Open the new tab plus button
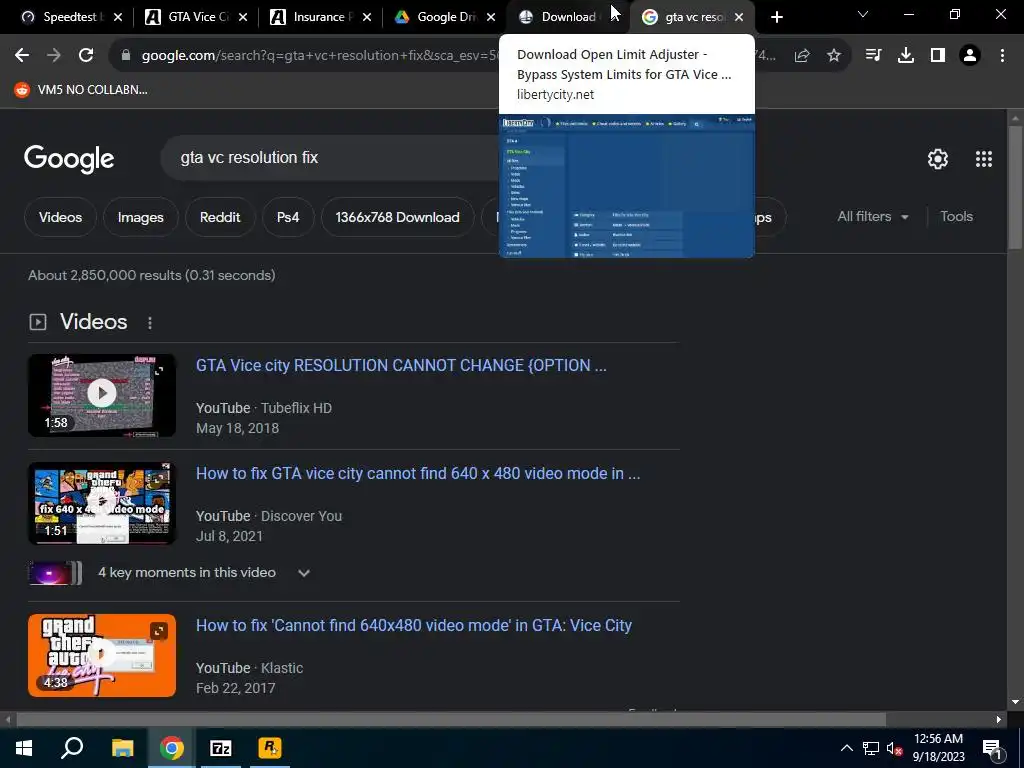This screenshot has height=768, width=1024. pos(776,17)
